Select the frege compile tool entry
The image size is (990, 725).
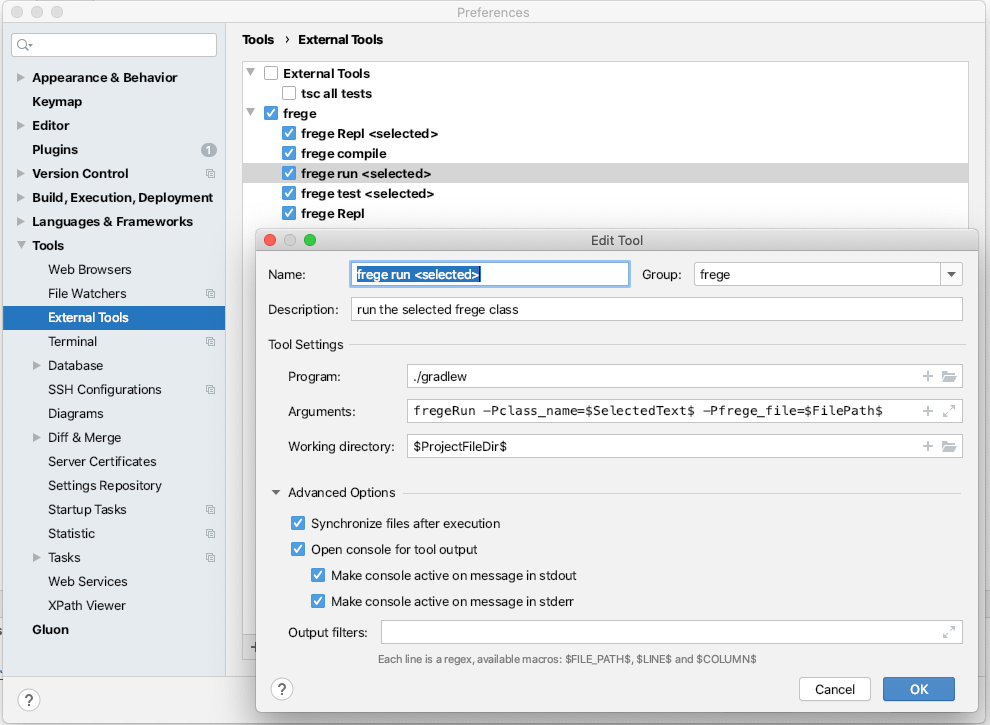[x=343, y=153]
